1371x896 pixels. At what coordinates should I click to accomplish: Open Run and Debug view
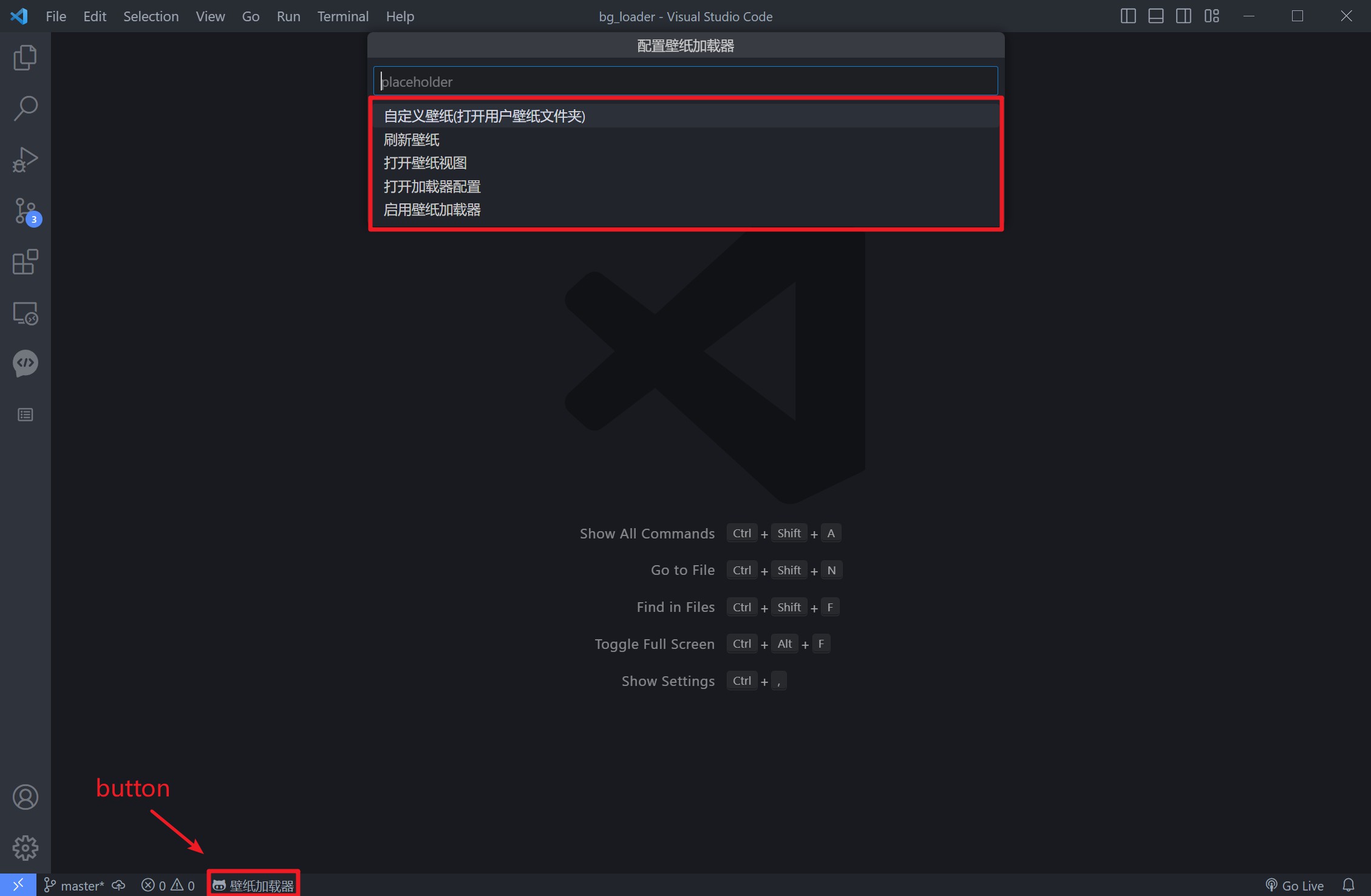pos(25,160)
